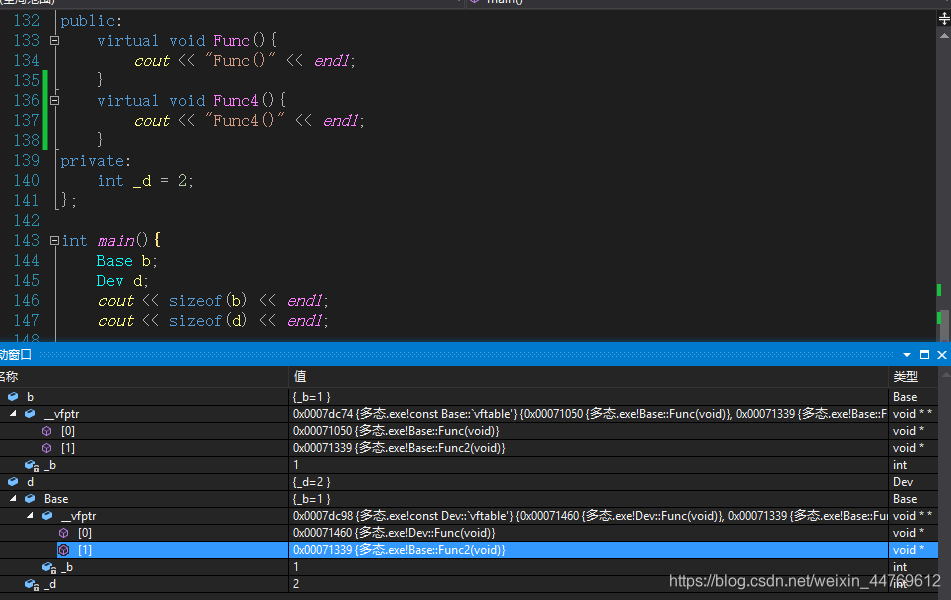Click line number 143 in the gutter
This screenshot has width=951, height=600.
coord(27,241)
